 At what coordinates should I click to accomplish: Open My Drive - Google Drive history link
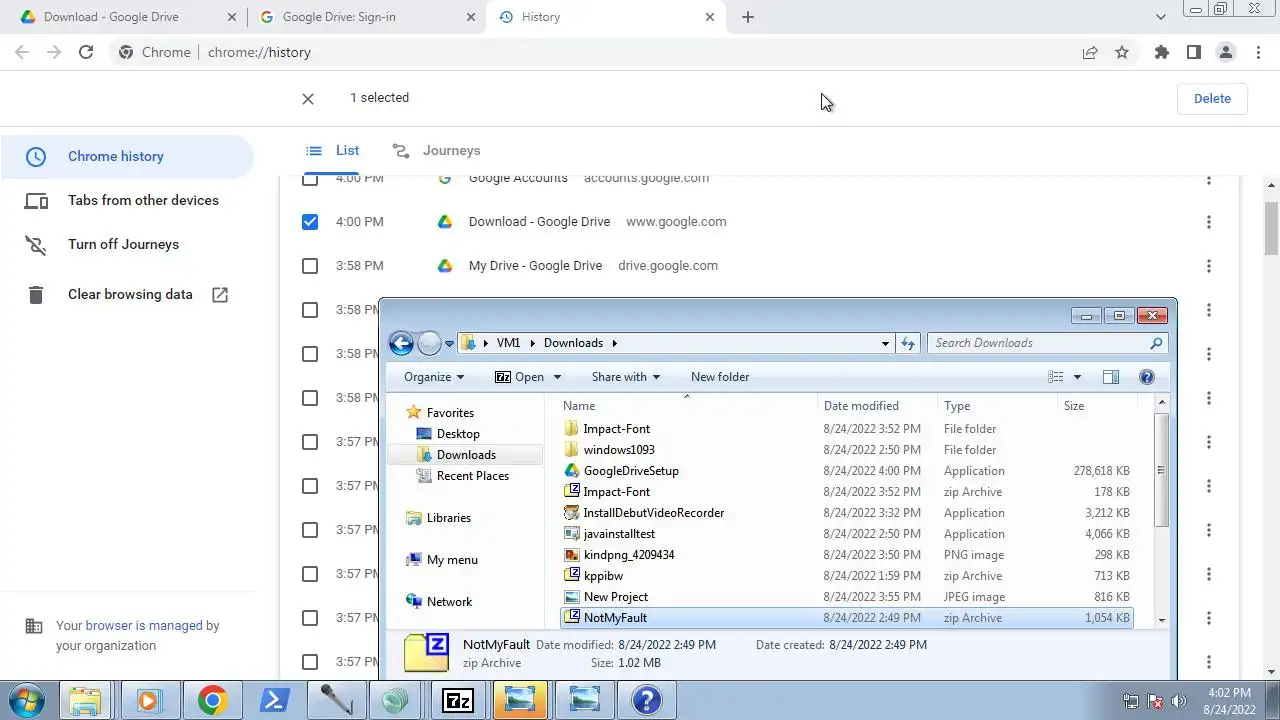click(x=535, y=266)
